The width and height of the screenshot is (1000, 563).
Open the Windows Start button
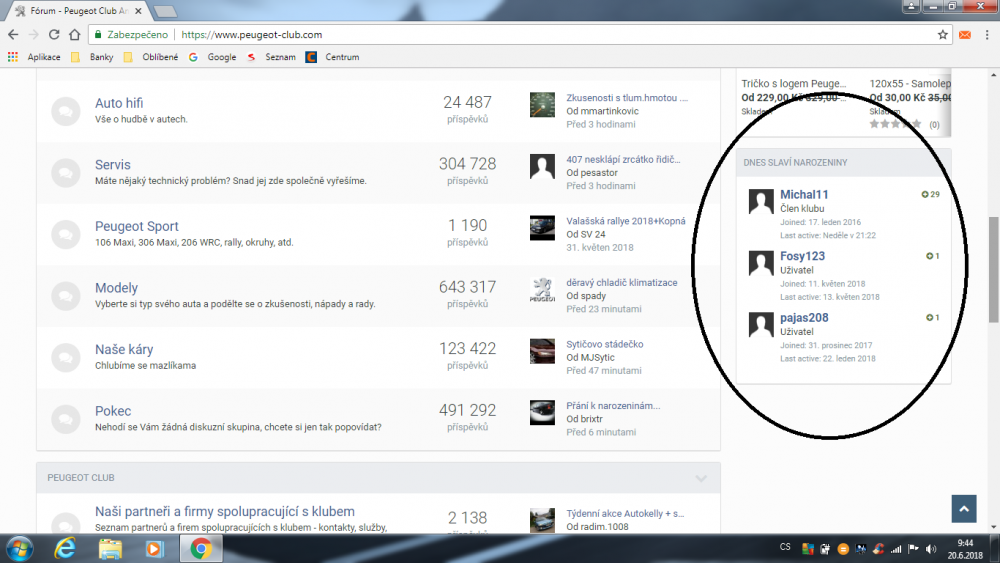coord(20,548)
